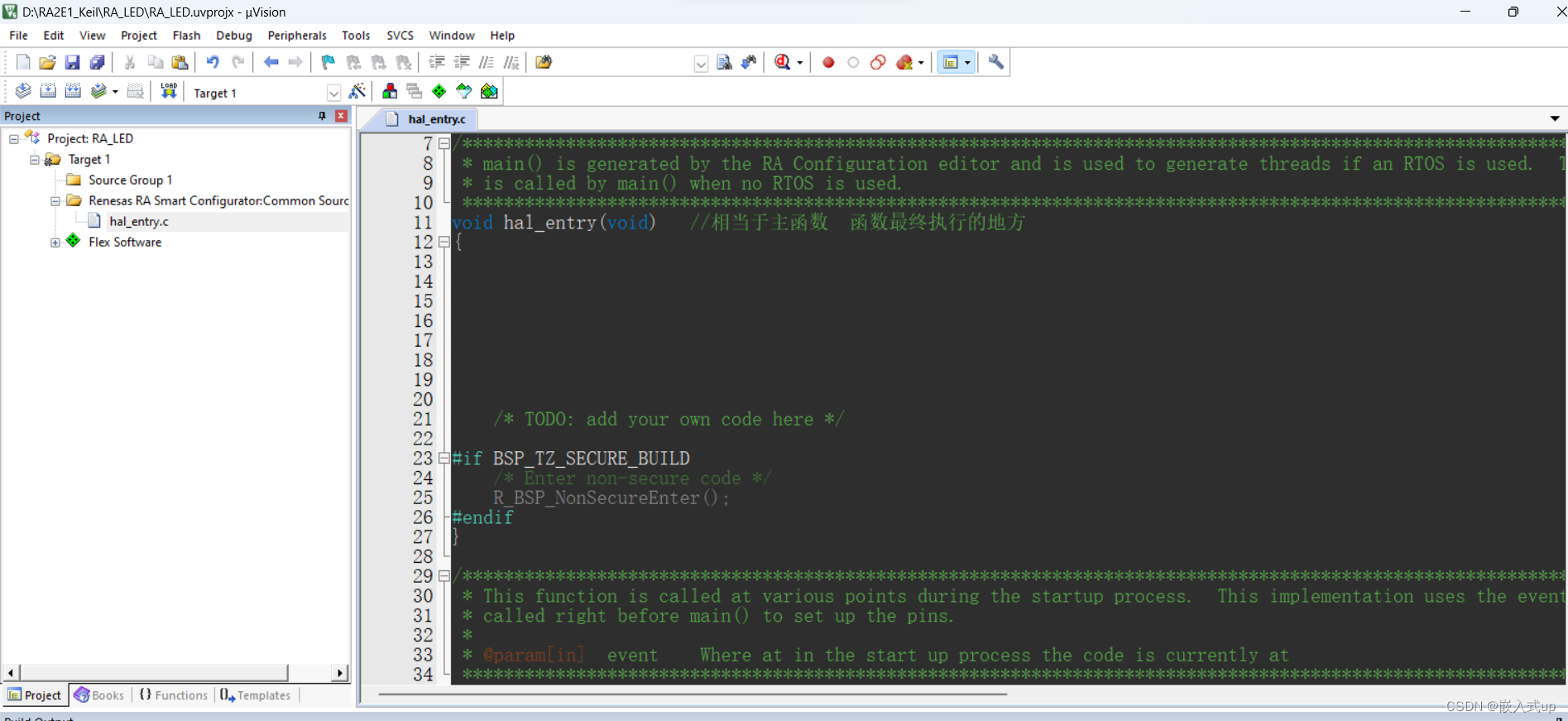Paste clipboard contents with the Paste icon
The width and height of the screenshot is (1568, 721).
click(180, 62)
